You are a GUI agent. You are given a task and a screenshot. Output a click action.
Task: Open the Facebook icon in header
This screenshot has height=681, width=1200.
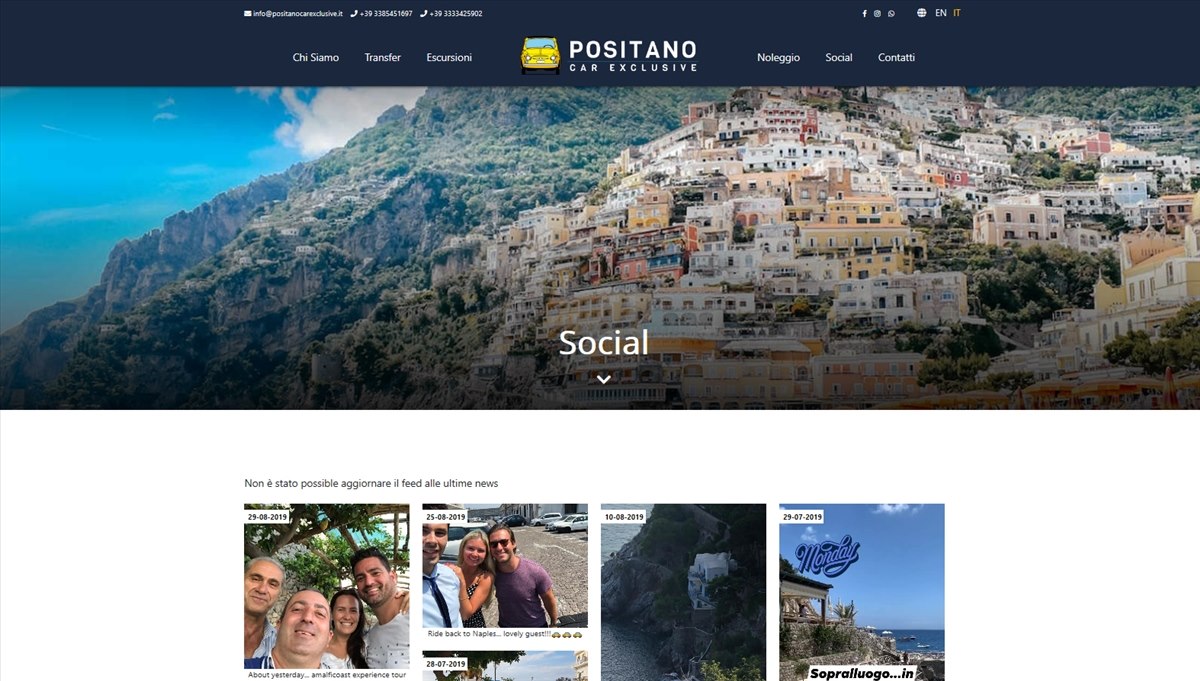pos(865,14)
